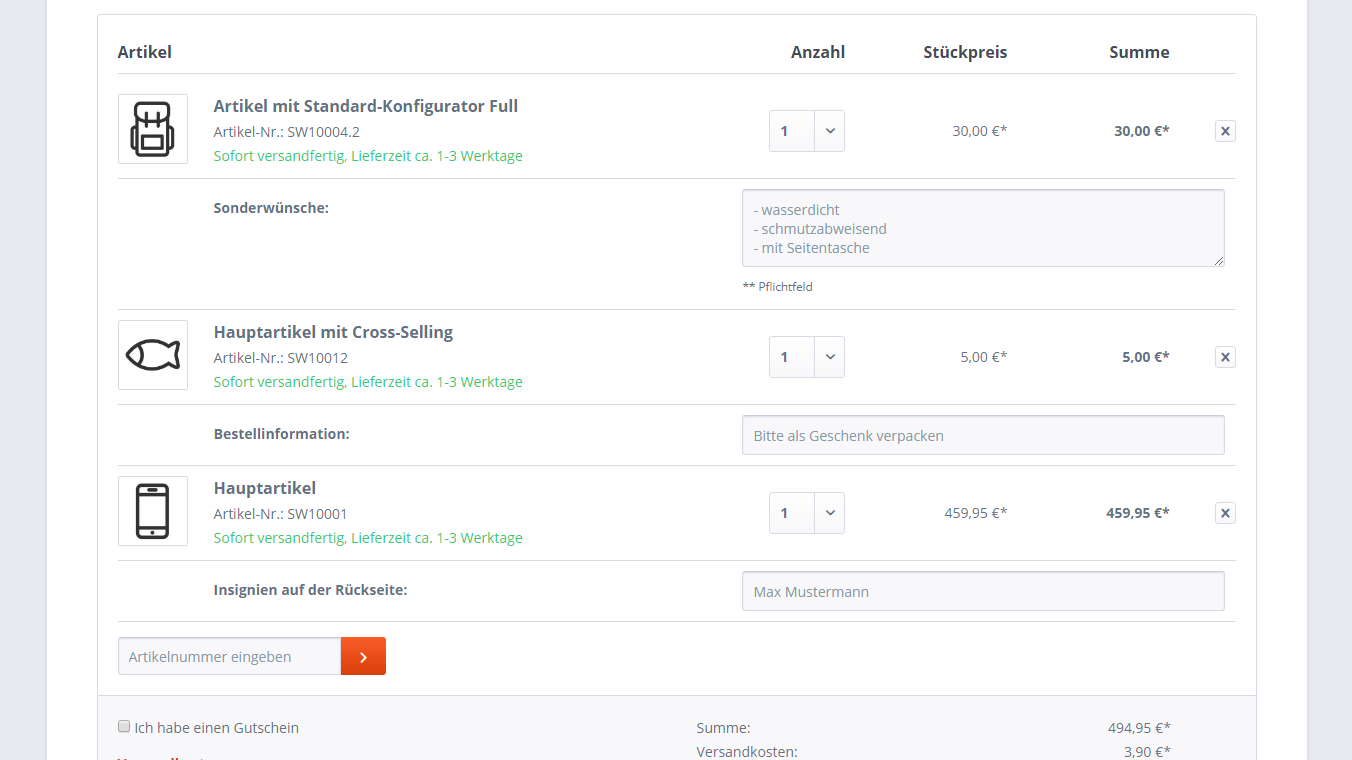Click the 'Sonderwünsche:' label

click(271, 208)
